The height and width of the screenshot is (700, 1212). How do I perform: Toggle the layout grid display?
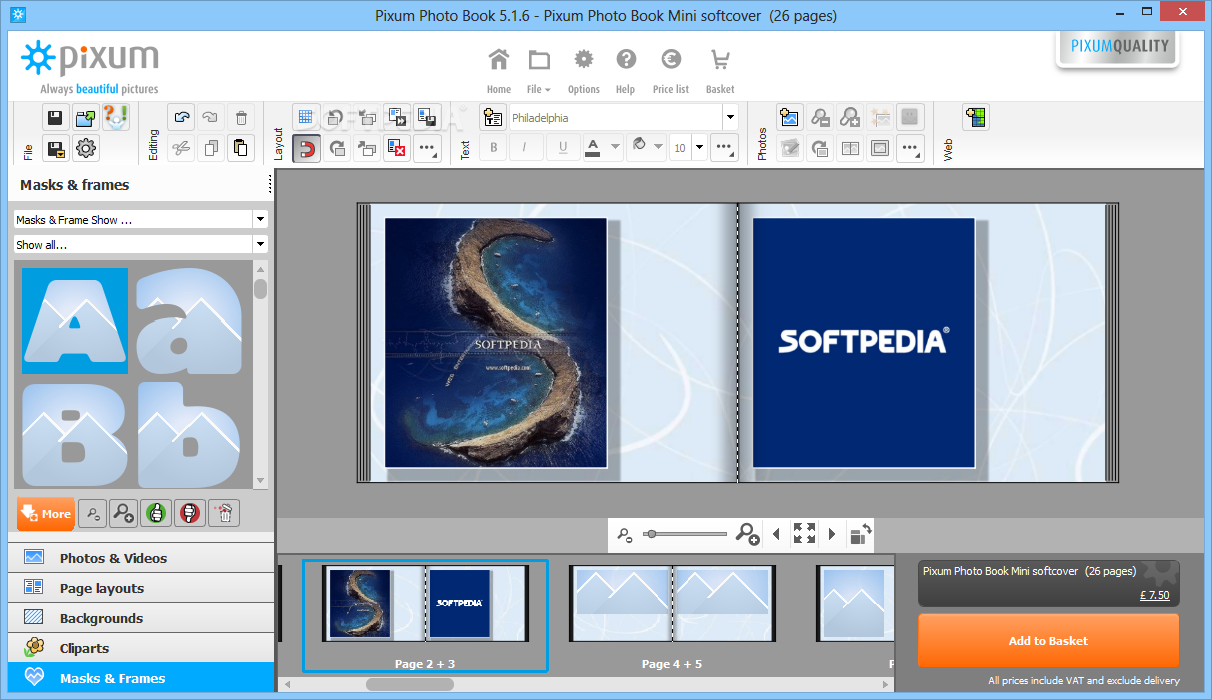click(306, 117)
